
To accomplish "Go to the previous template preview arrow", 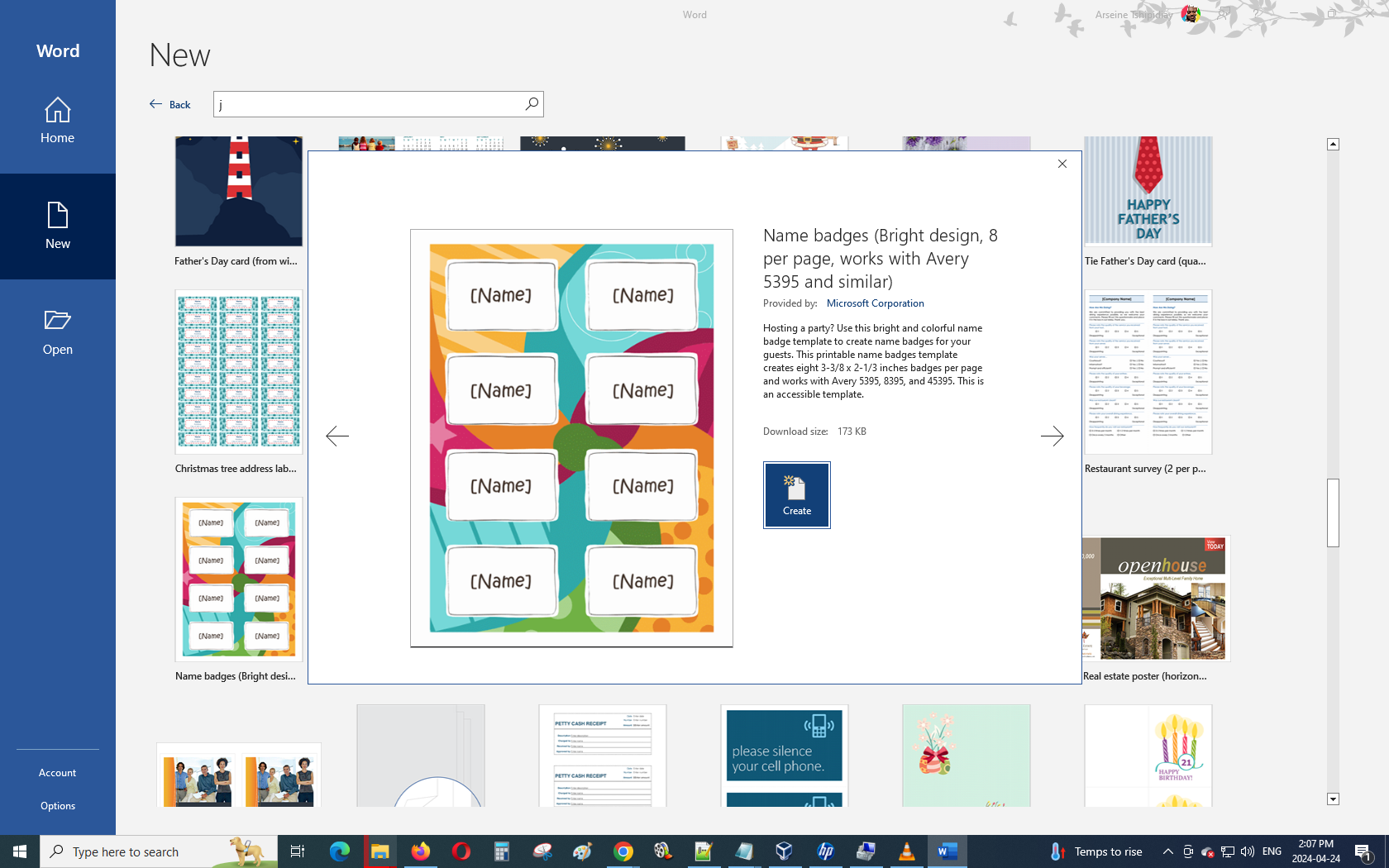I will click(x=337, y=436).
